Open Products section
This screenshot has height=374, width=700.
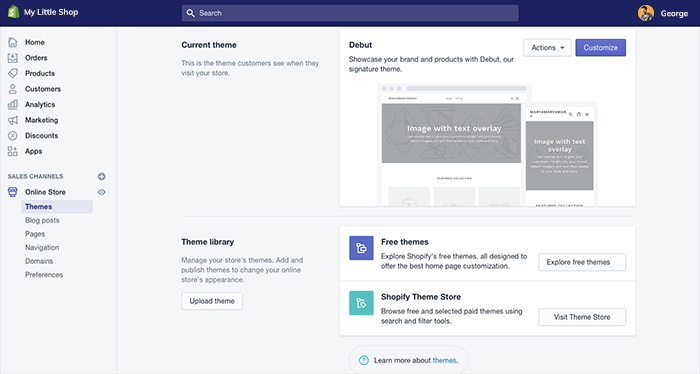tap(40, 73)
